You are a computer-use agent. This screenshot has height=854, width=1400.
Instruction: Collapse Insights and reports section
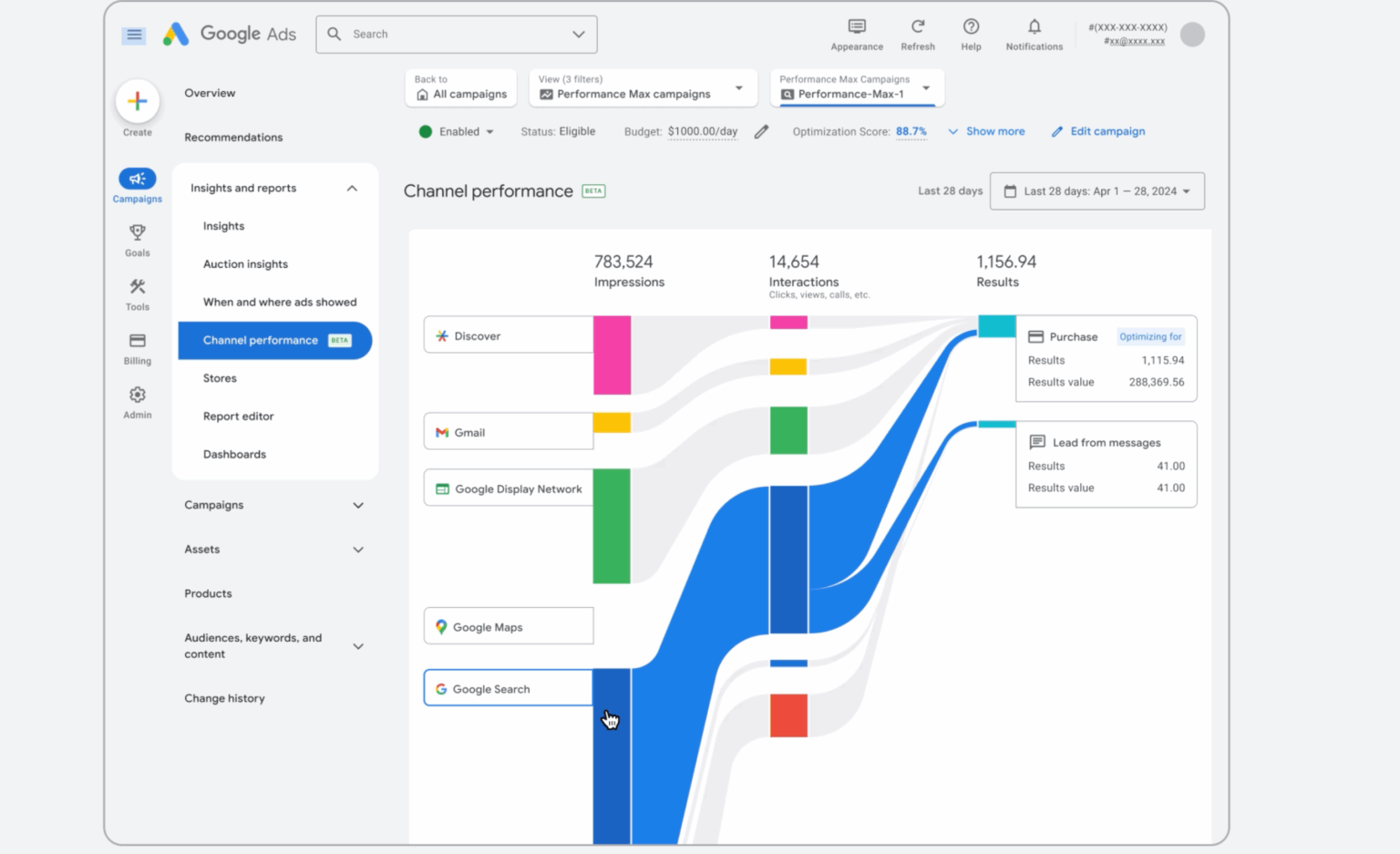pyautogui.click(x=352, y=189)
